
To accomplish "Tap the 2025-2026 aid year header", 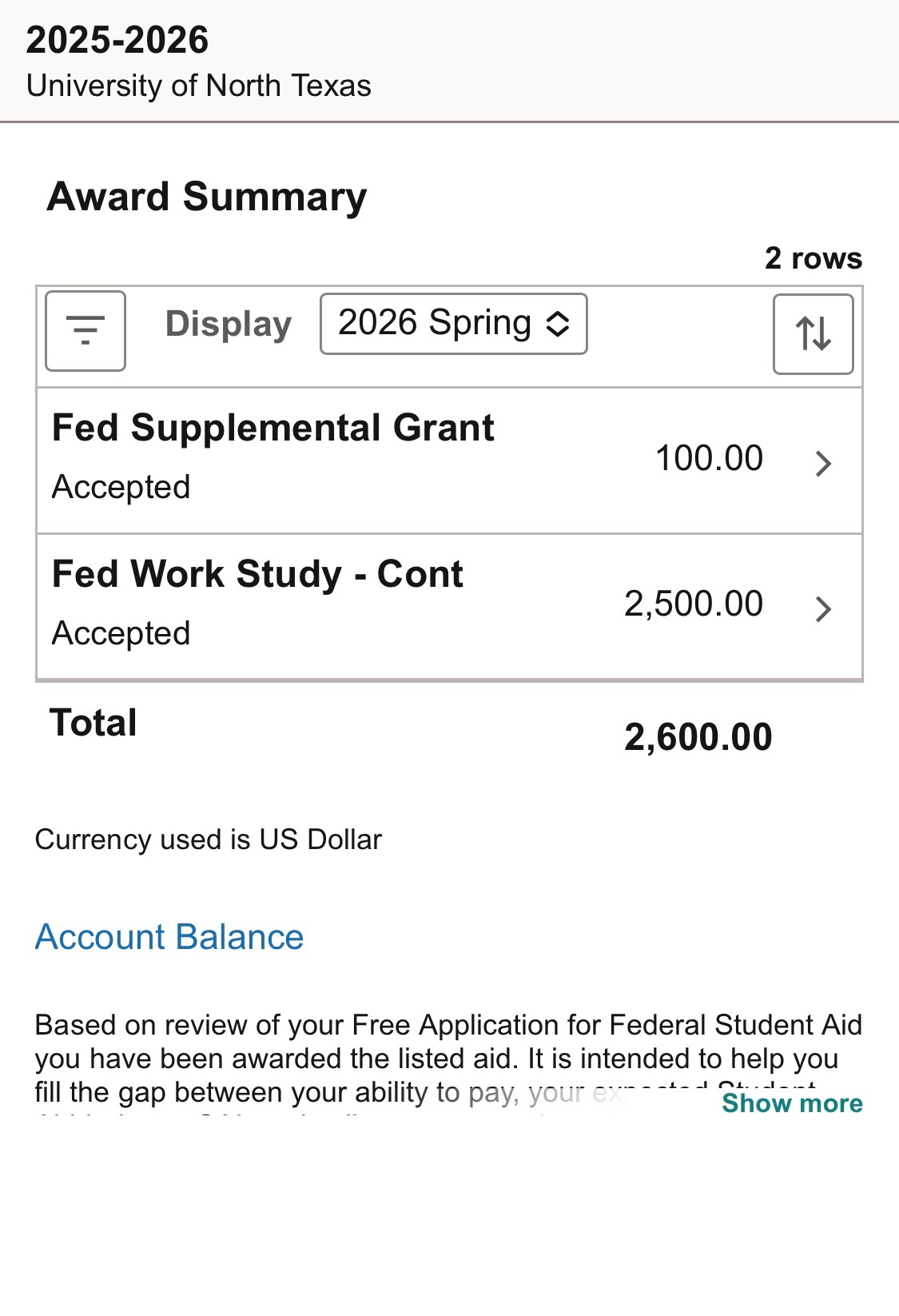I will tap(117, 40).
